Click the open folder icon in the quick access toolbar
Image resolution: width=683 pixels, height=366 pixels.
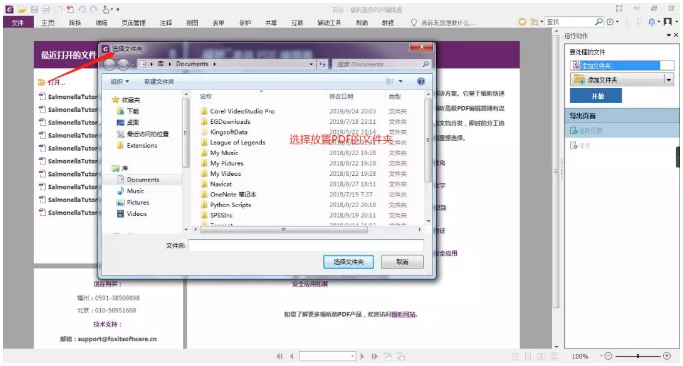(x=22, y=9)
